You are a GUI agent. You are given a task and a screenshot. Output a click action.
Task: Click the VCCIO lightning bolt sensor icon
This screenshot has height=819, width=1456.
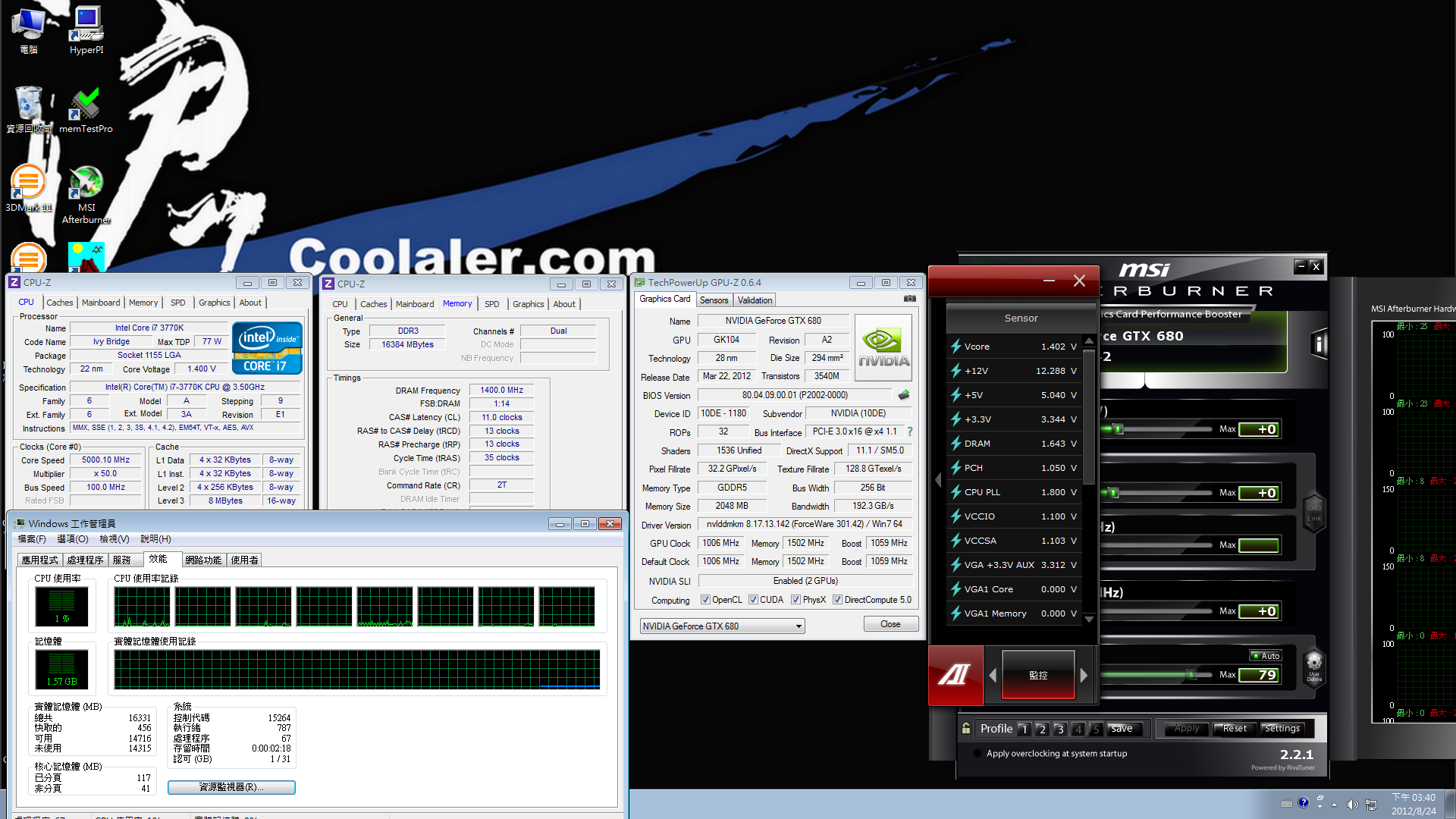(x=956, y=516)
